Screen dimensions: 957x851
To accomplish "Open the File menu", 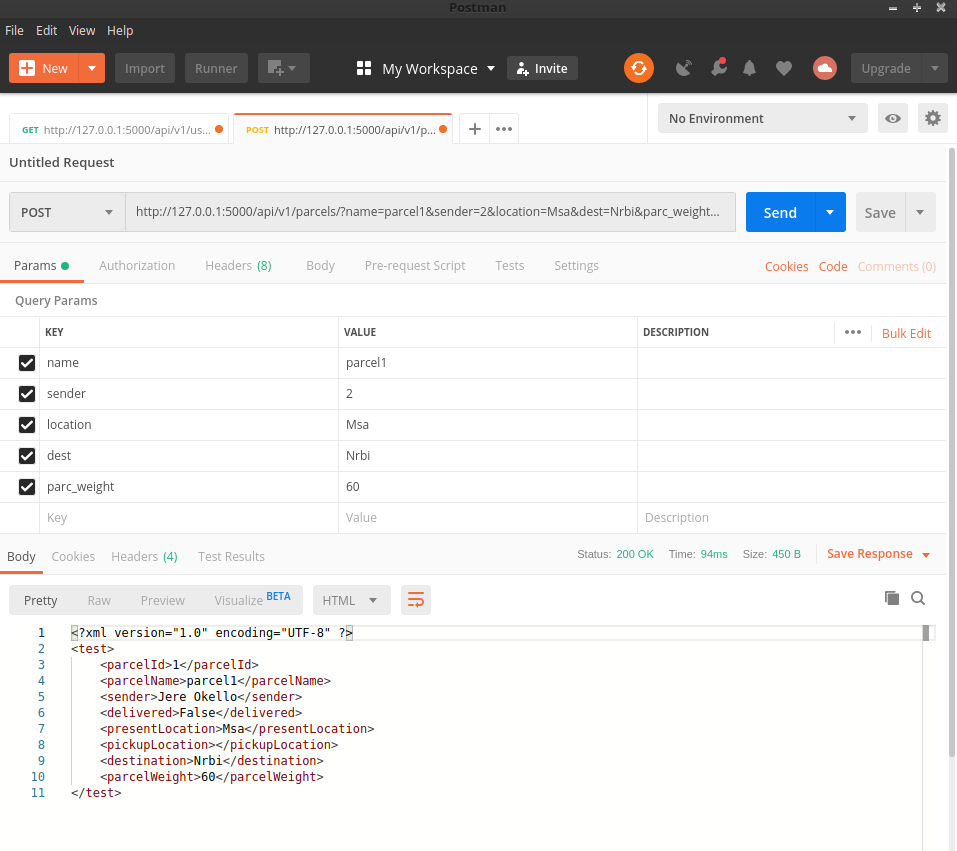I will click(x=14, y=31).
